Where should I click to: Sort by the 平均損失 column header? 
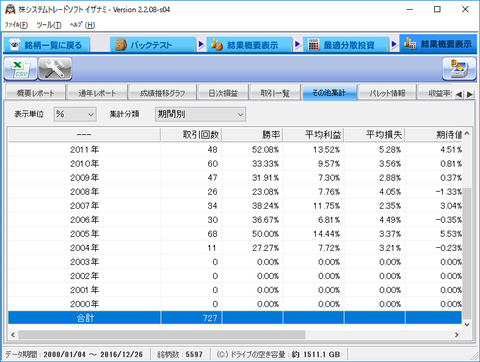click(x=374, y=135)
